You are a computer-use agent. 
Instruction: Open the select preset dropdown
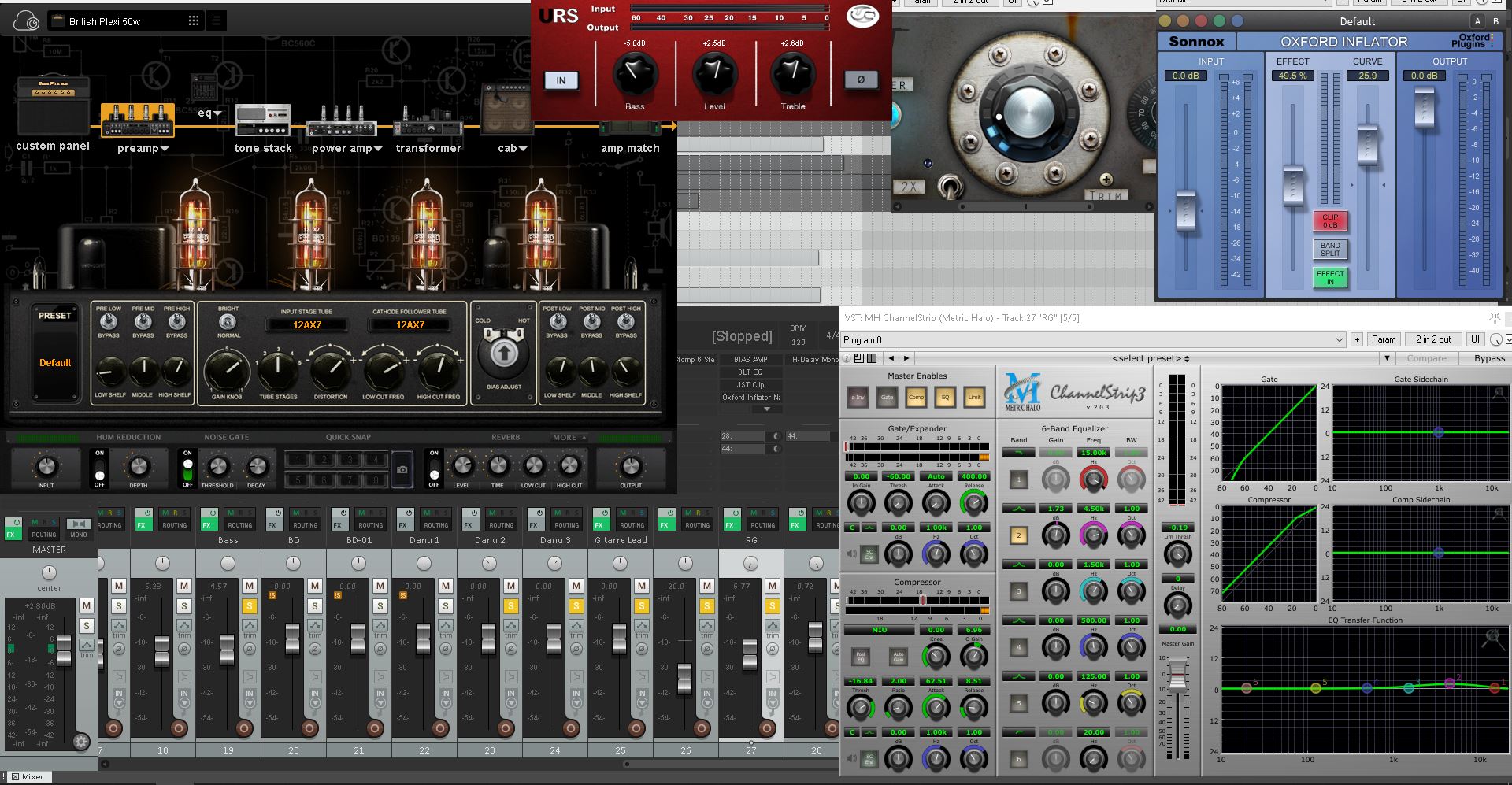pyautogui.click(x=1151, y=358)
